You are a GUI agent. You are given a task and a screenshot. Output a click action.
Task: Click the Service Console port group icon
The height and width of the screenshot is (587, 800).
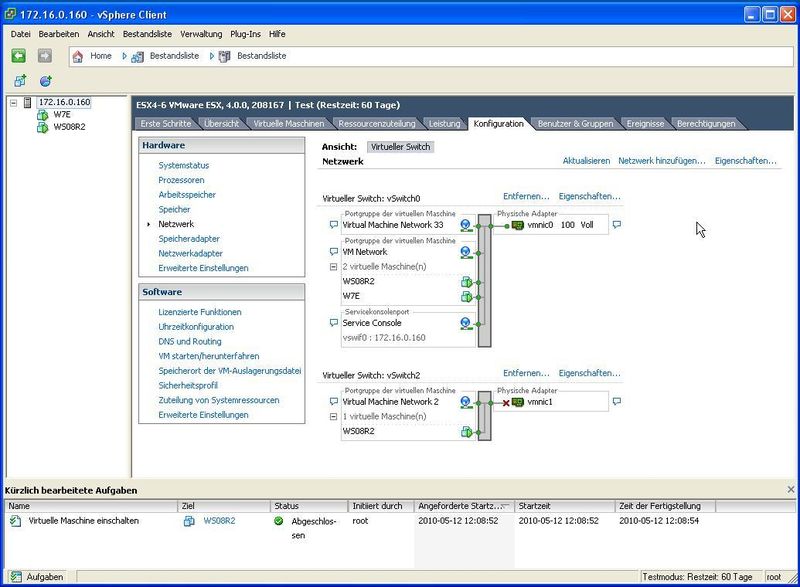465,324
